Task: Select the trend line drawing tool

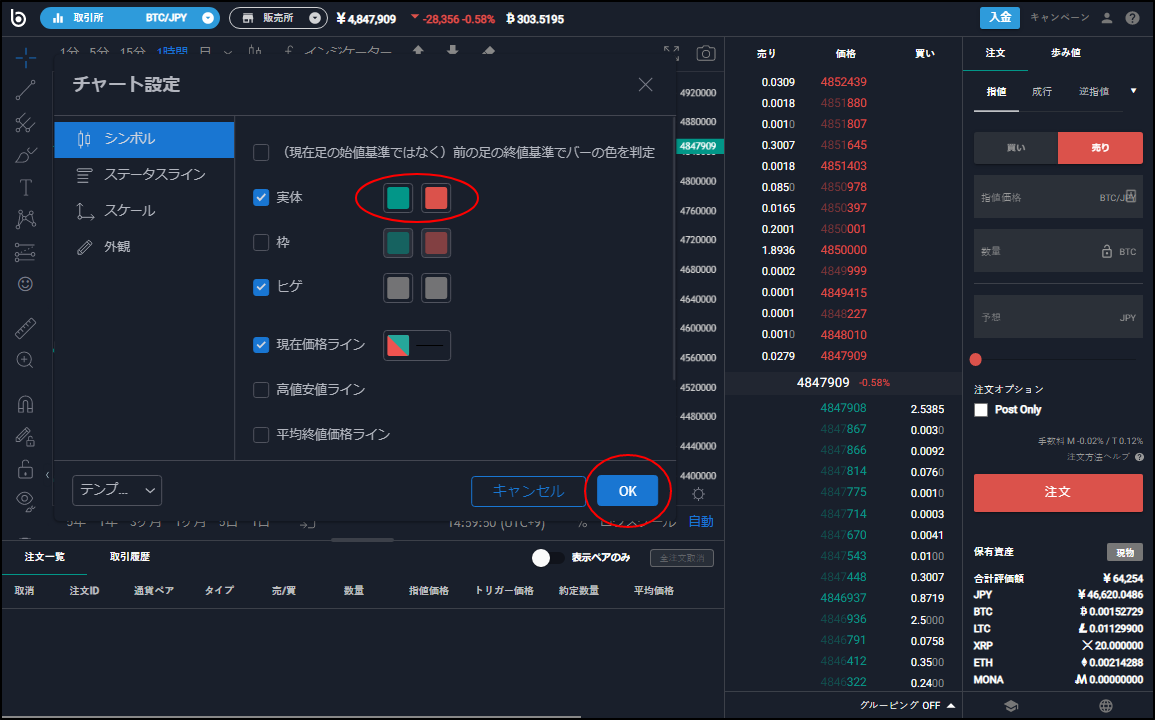Action: [25, 90]
